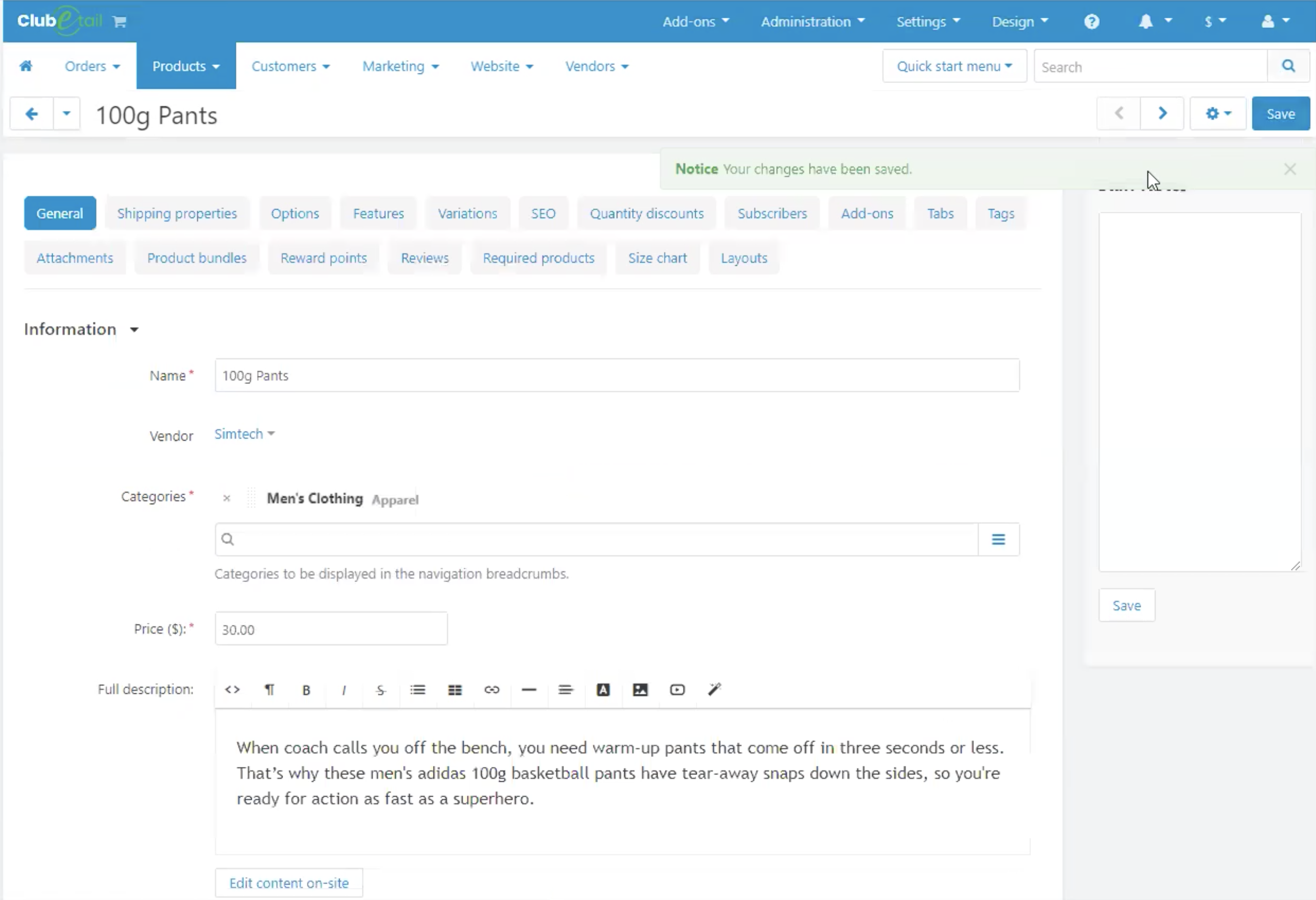Open the user account icon menu
Screen dimensions: 1316x900
pyautogui.click(x=1275, y=21)
